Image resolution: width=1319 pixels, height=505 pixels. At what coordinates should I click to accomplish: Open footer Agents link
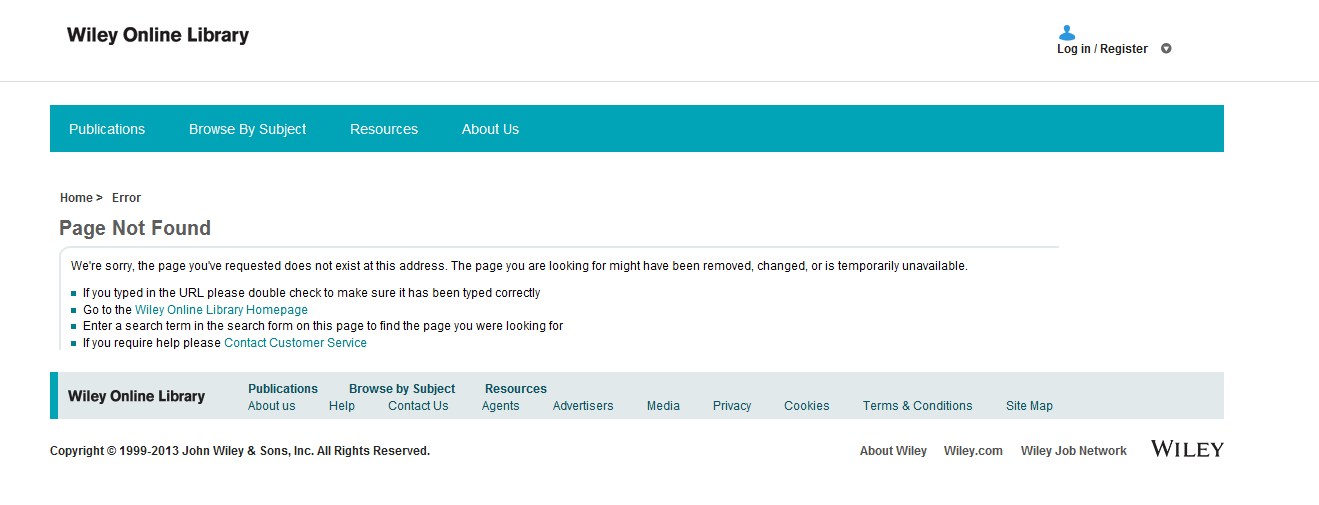[x=500, y=406]
